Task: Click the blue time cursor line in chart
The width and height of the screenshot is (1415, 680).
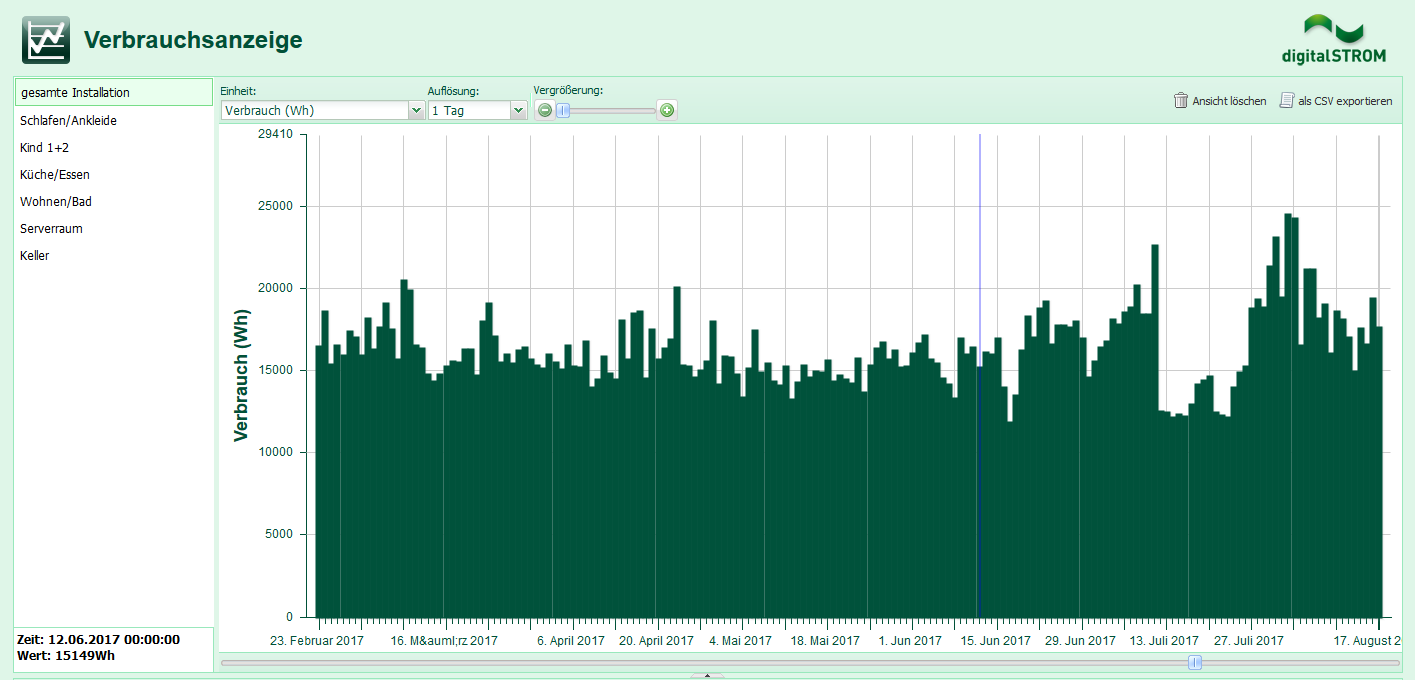Action: [x=980, y=375]
